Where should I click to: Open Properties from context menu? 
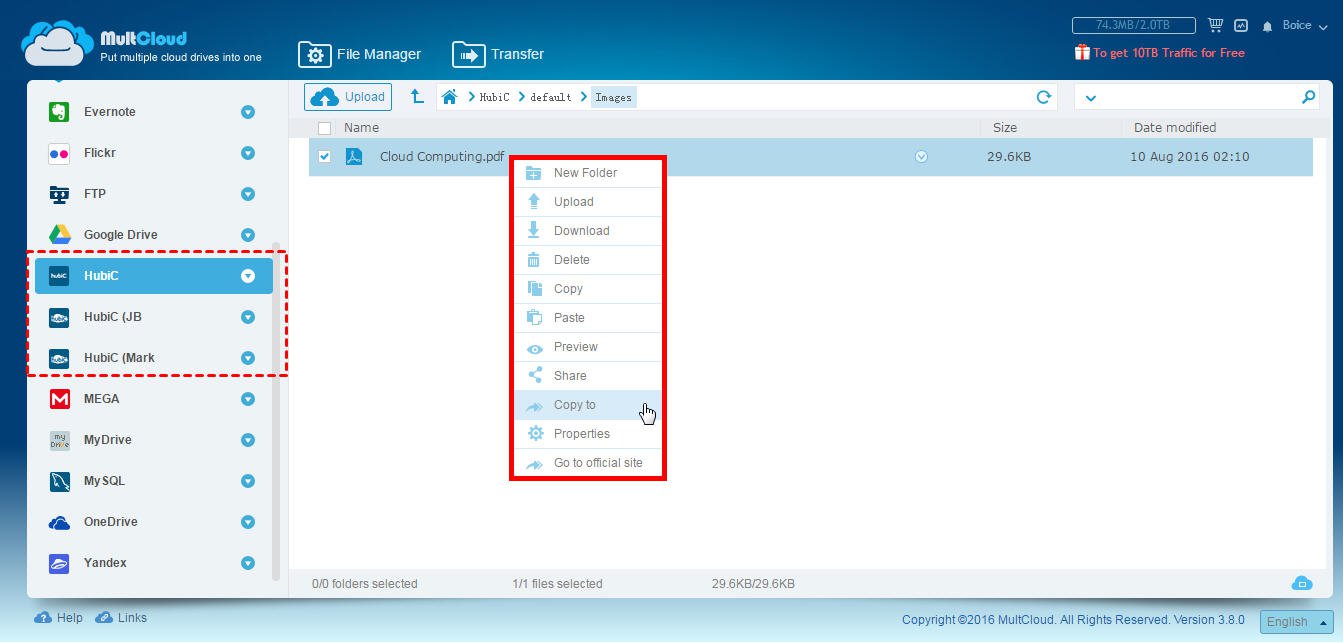click(587, 434)
